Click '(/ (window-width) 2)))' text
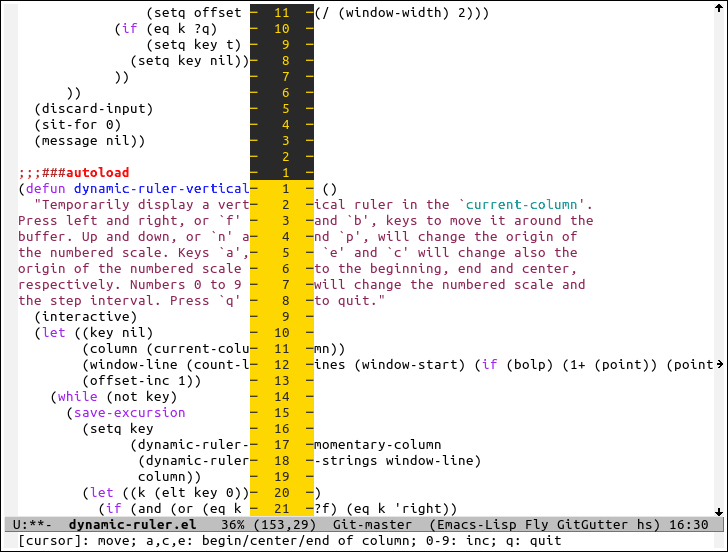The height and width of the screenshot is (552, 728). [402, 13]
